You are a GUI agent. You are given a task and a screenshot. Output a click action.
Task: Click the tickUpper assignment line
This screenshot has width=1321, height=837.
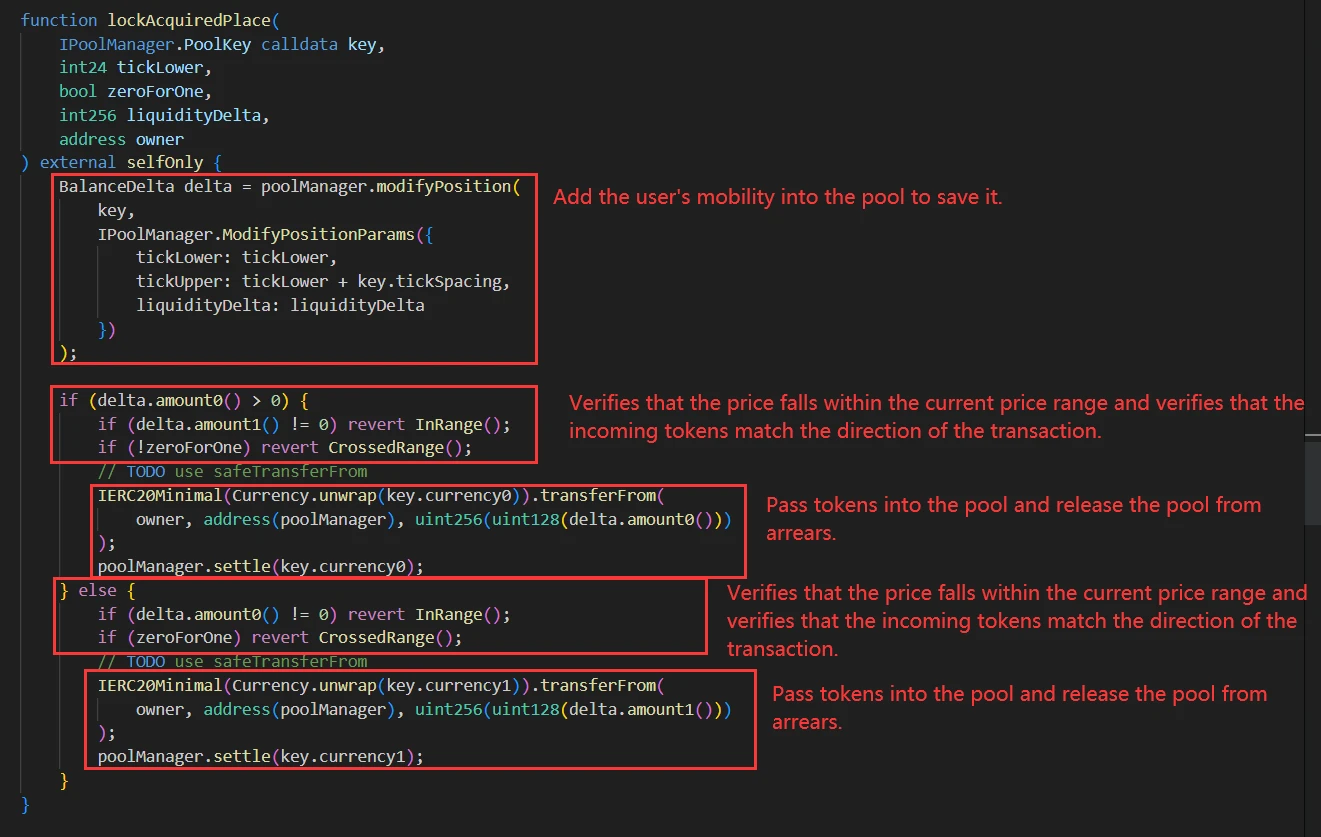click(x=322, y=281)
